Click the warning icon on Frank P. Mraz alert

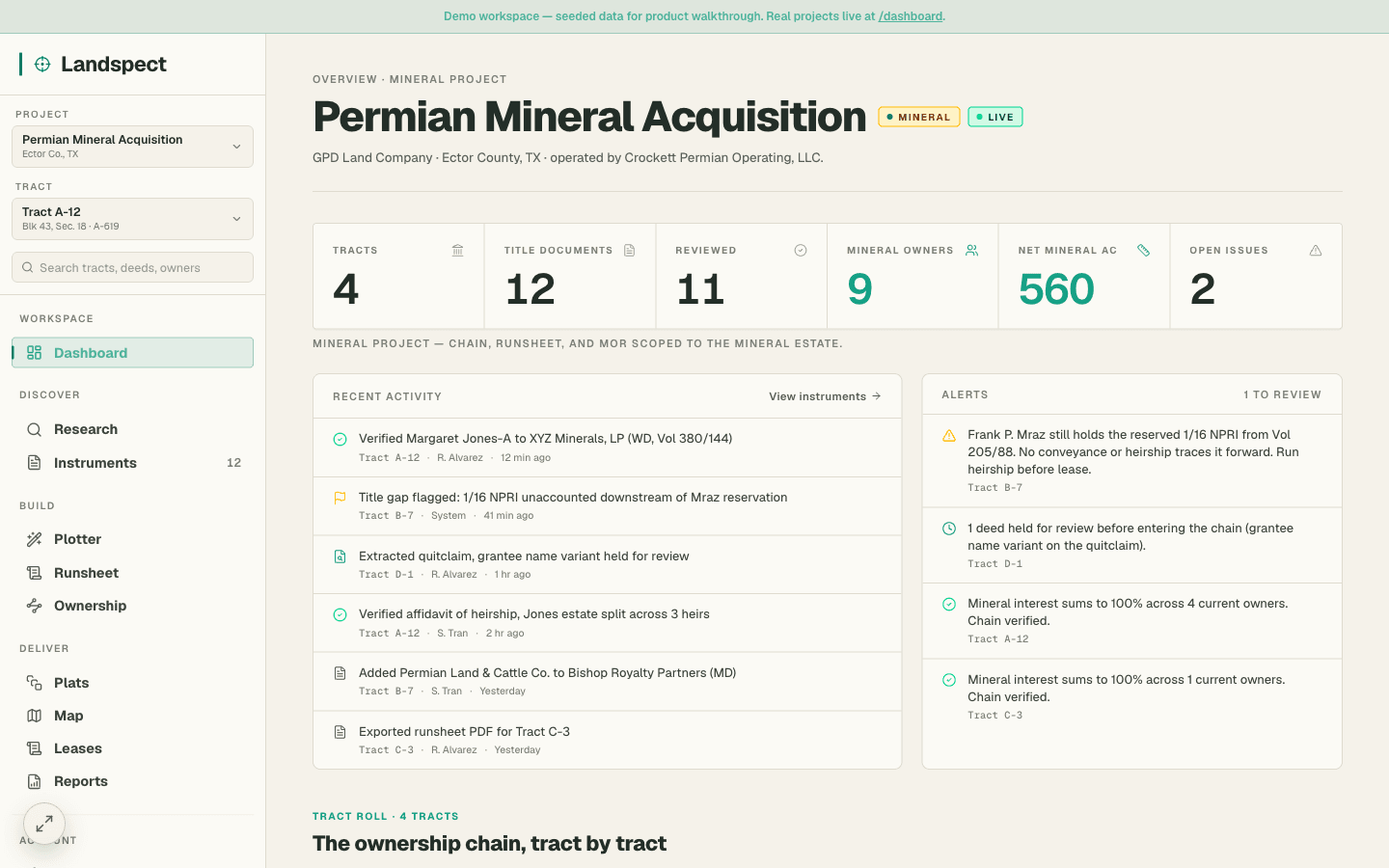pos(949,435)
